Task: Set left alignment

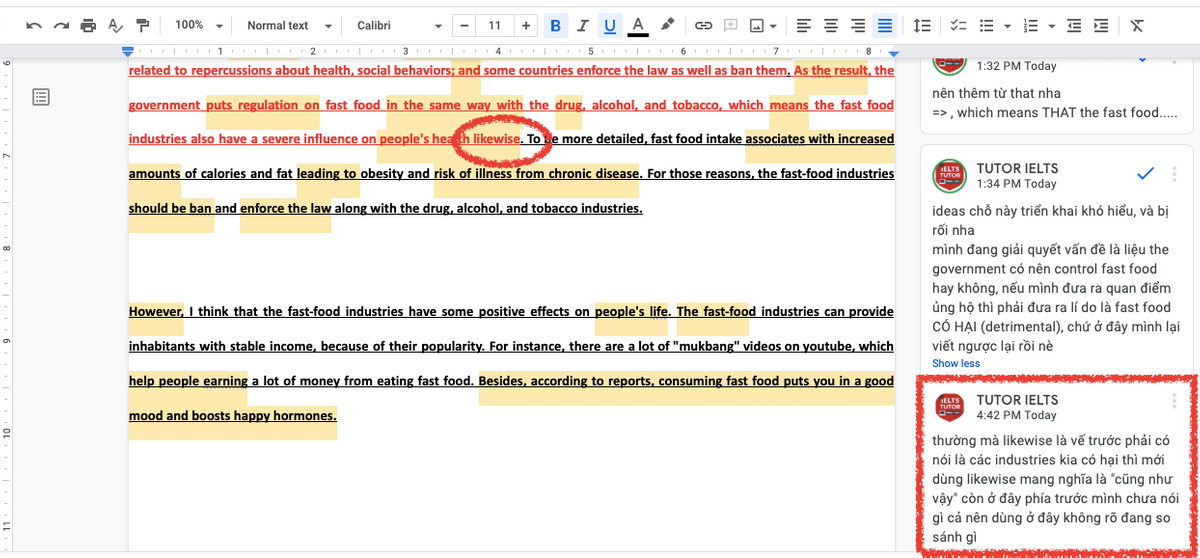Action: coord(804,25)
